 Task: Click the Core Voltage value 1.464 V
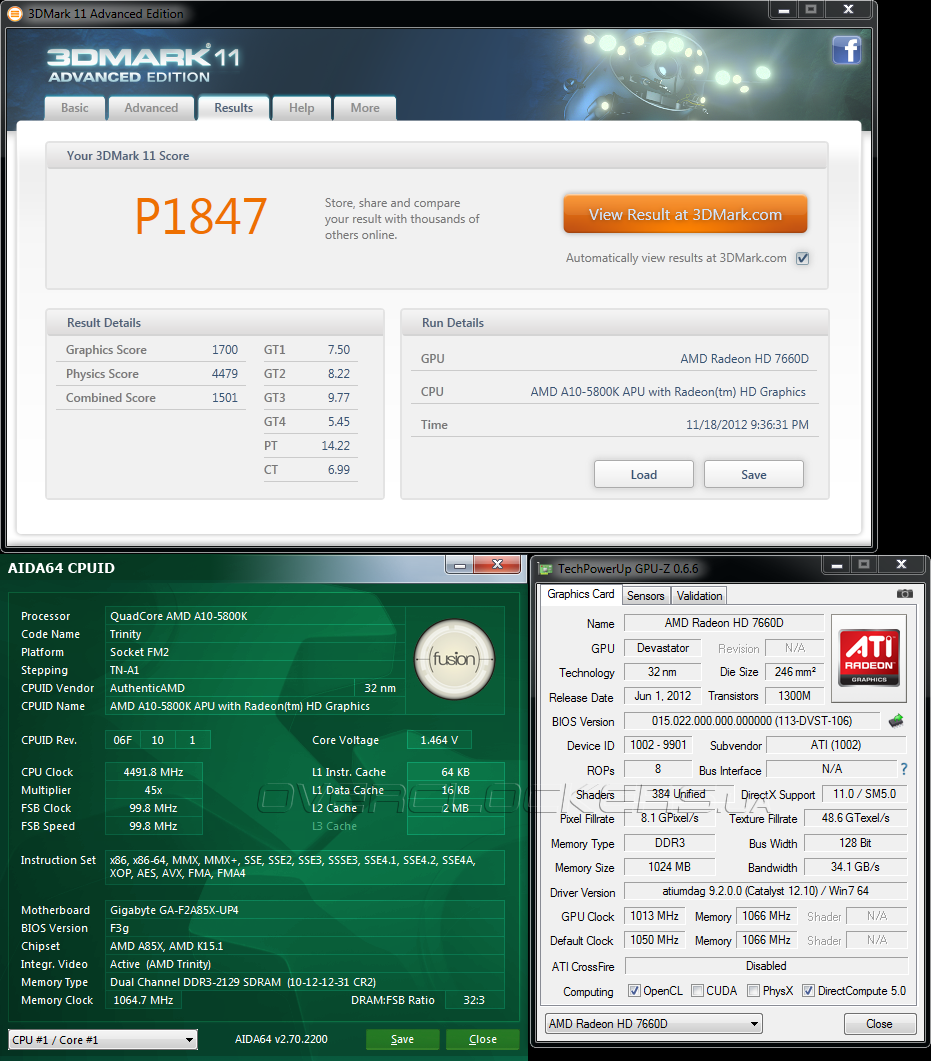pos(439,740)
